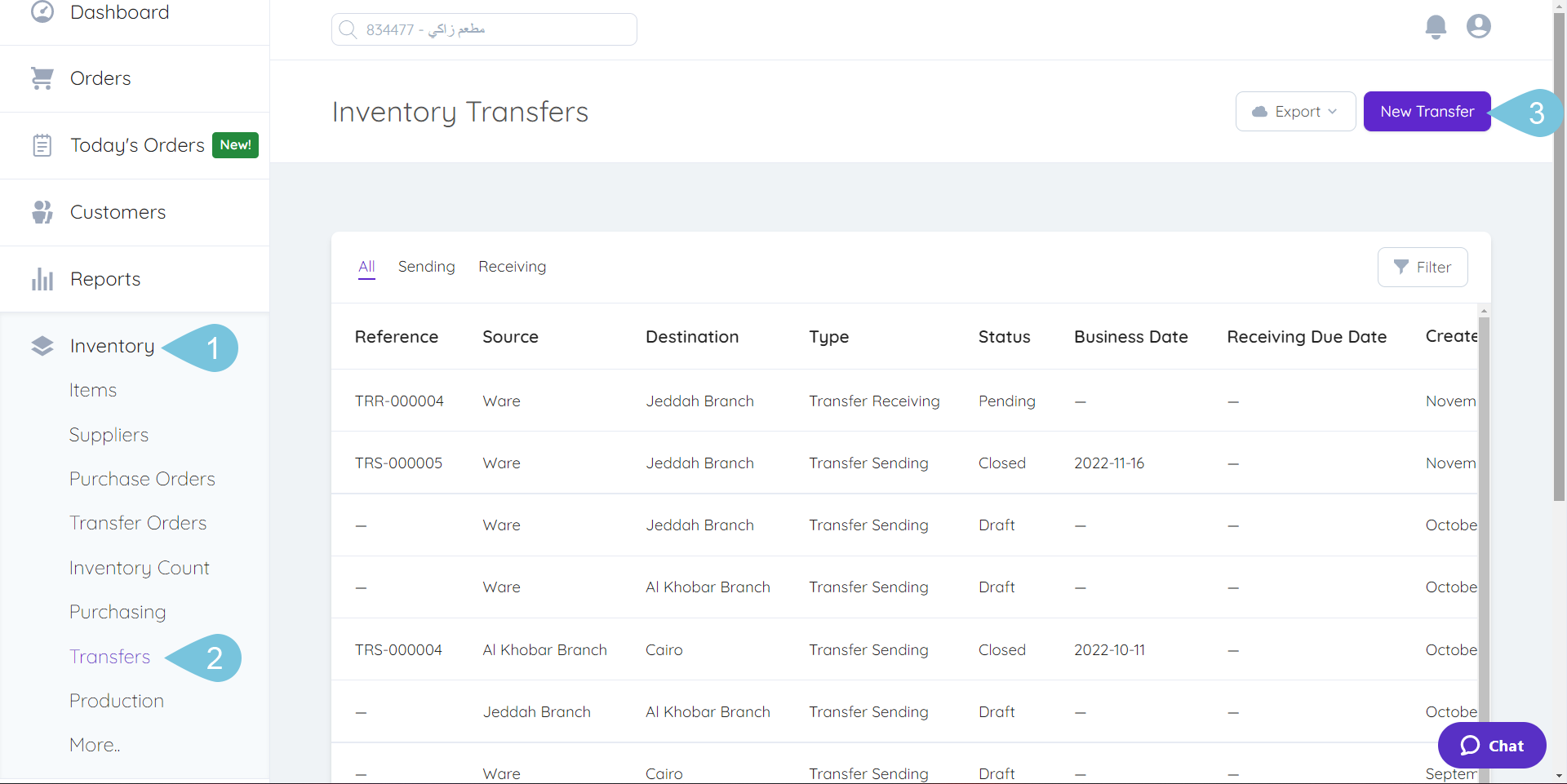Viewport: 1567px width, 784px height.
Task: Click the user profile avatar
Action: tap(1478, 26)
